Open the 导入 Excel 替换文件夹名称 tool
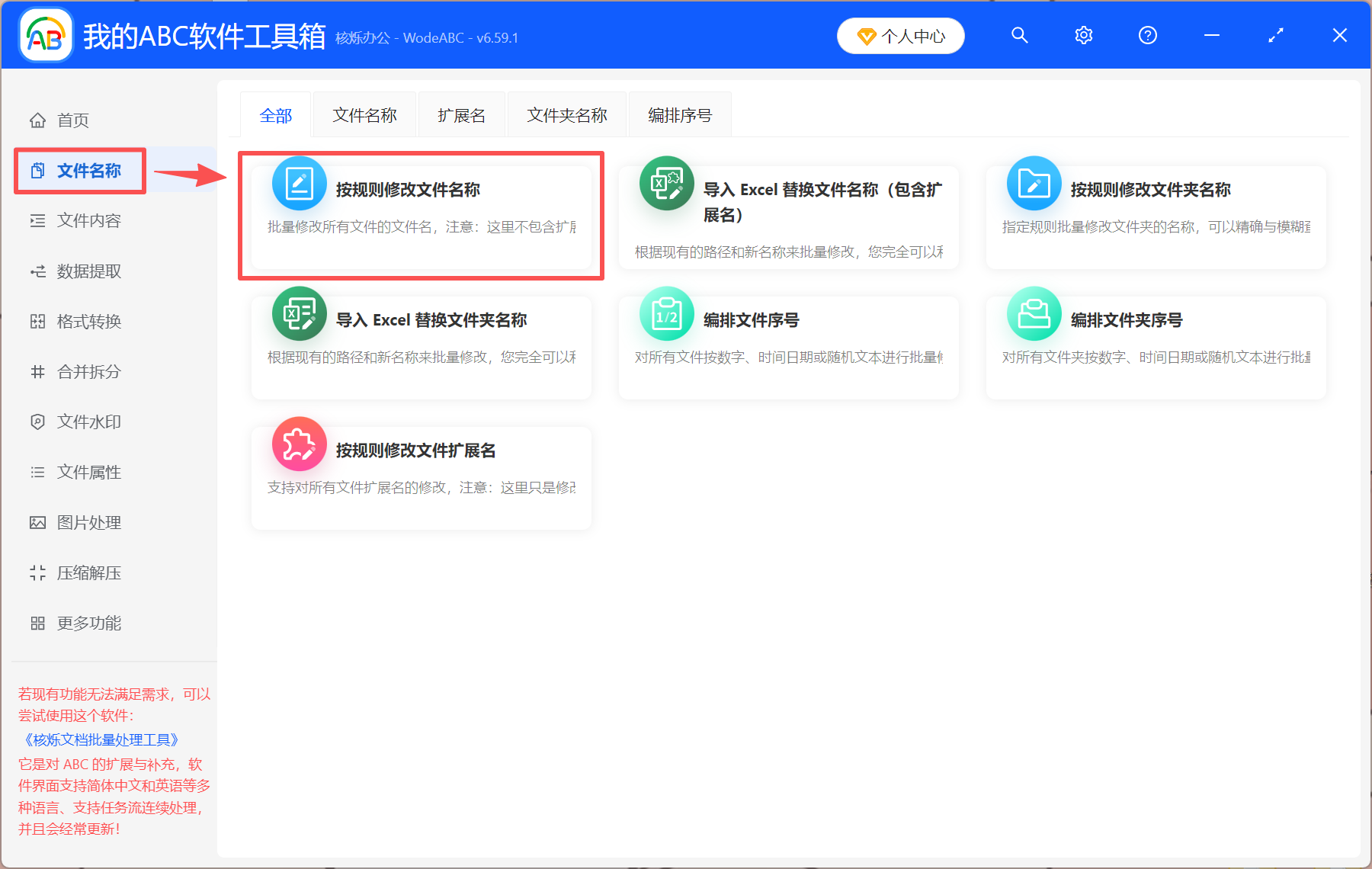This screenshot has width=1372, height=869. click(x=421, y=347)
